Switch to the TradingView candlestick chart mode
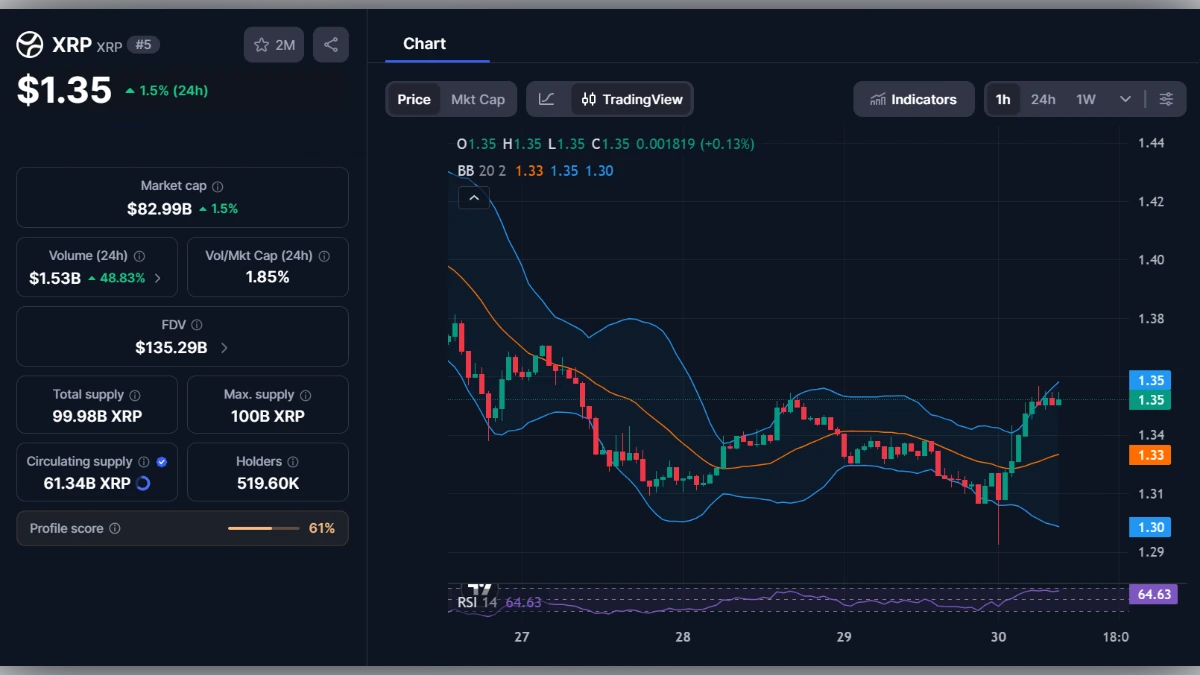Screen dimensions: 1200x675 (x=632, y=99)
